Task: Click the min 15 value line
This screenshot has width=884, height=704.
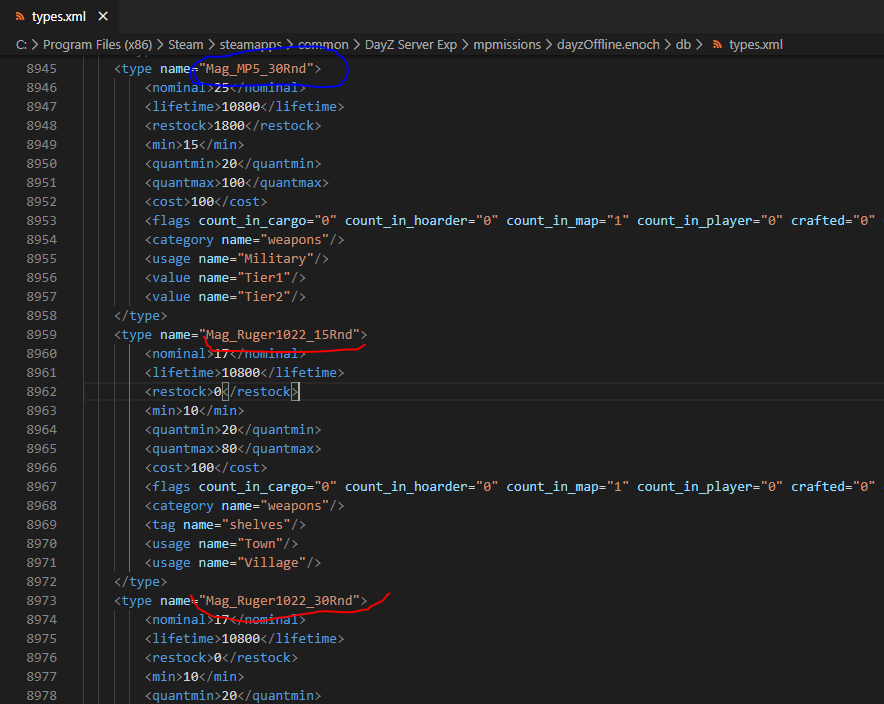Action: [195, 145]
